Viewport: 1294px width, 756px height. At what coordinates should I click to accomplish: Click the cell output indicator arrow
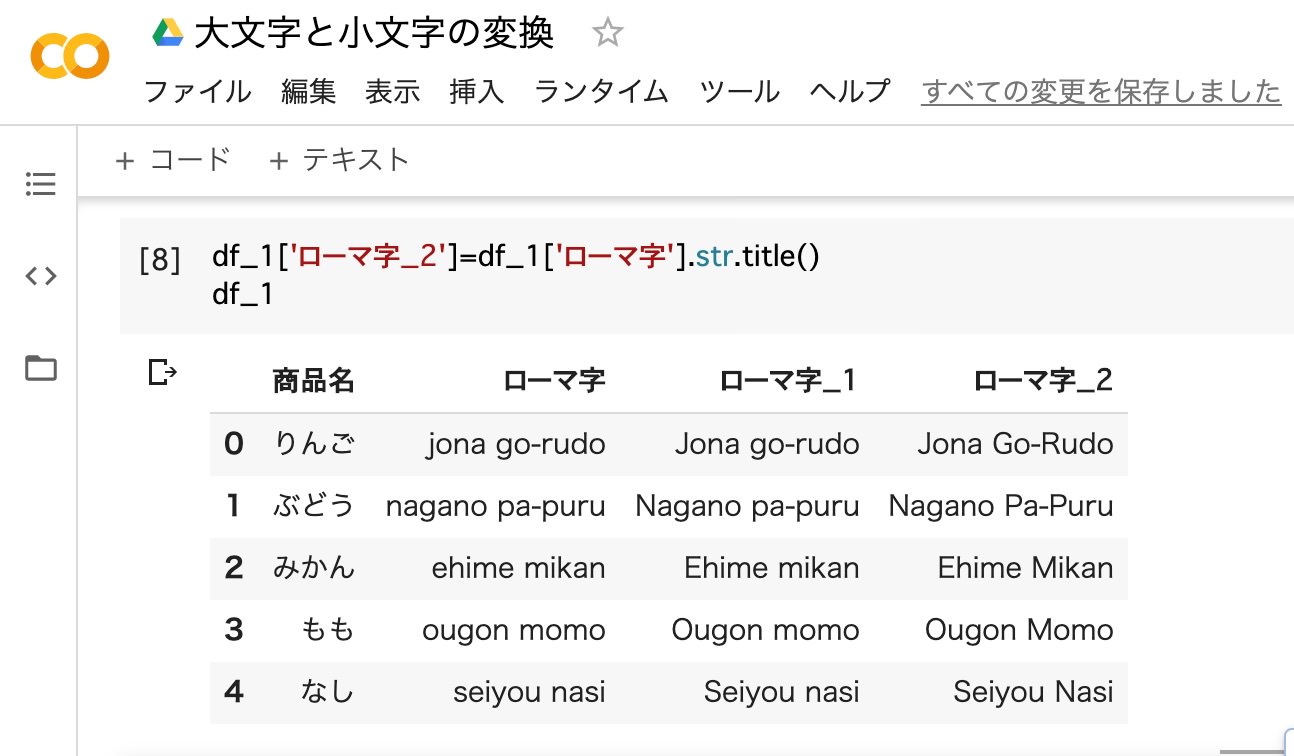pos(161,371)
